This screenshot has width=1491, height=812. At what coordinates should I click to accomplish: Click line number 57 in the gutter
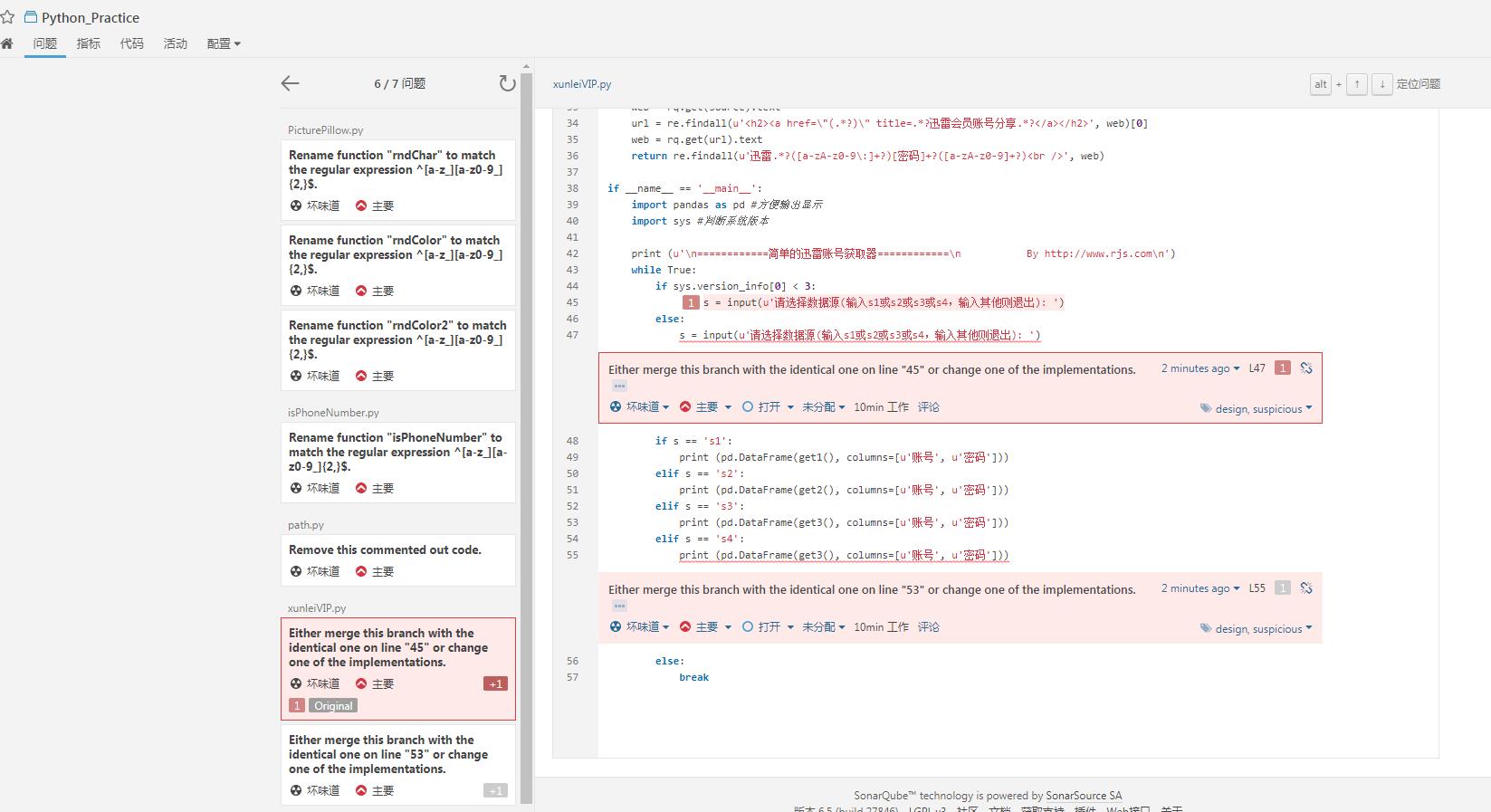(x=572, y=677)
